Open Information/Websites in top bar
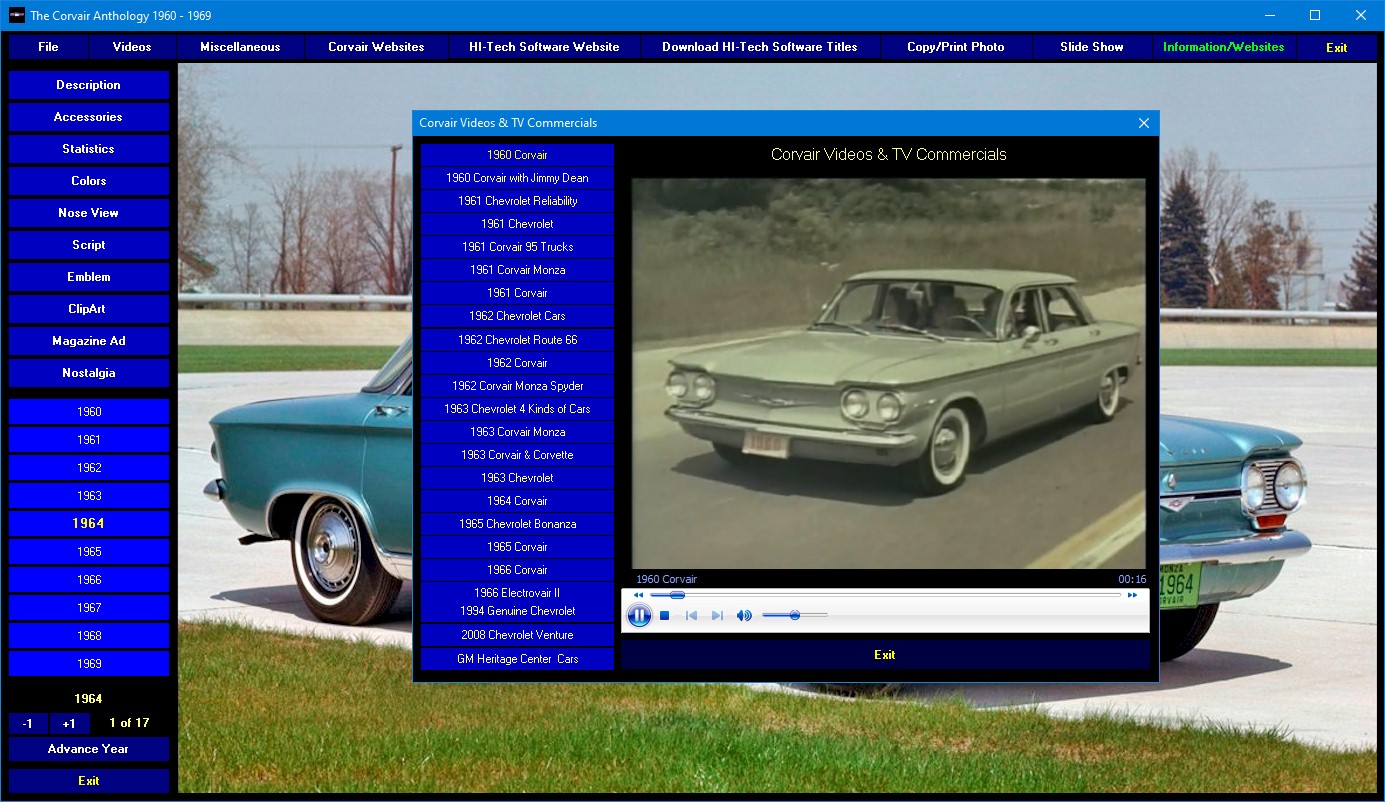 1224,47
